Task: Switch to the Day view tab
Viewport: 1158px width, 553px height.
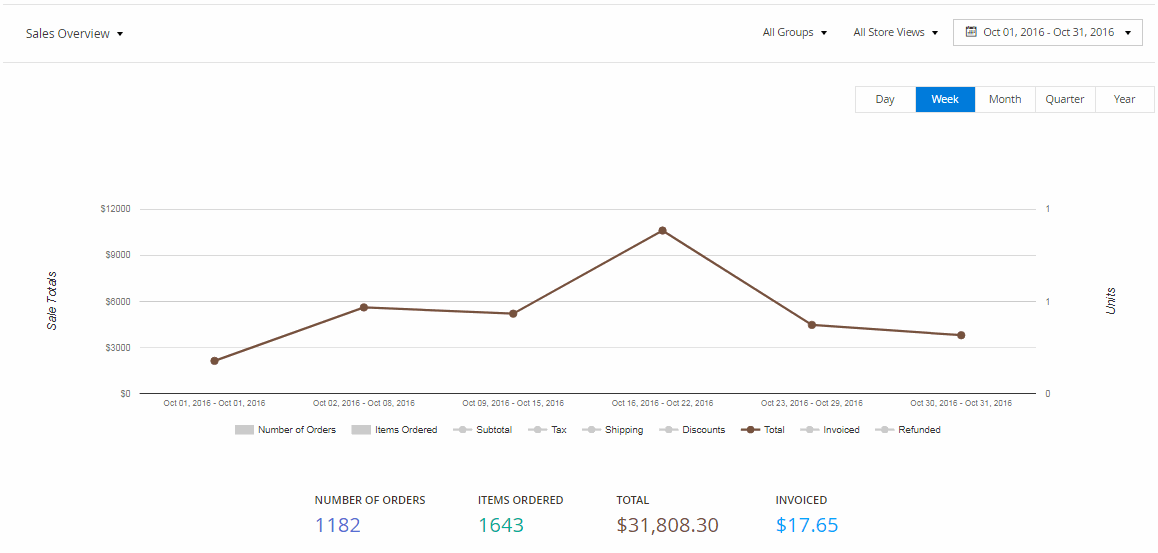Action: (885, 99)
